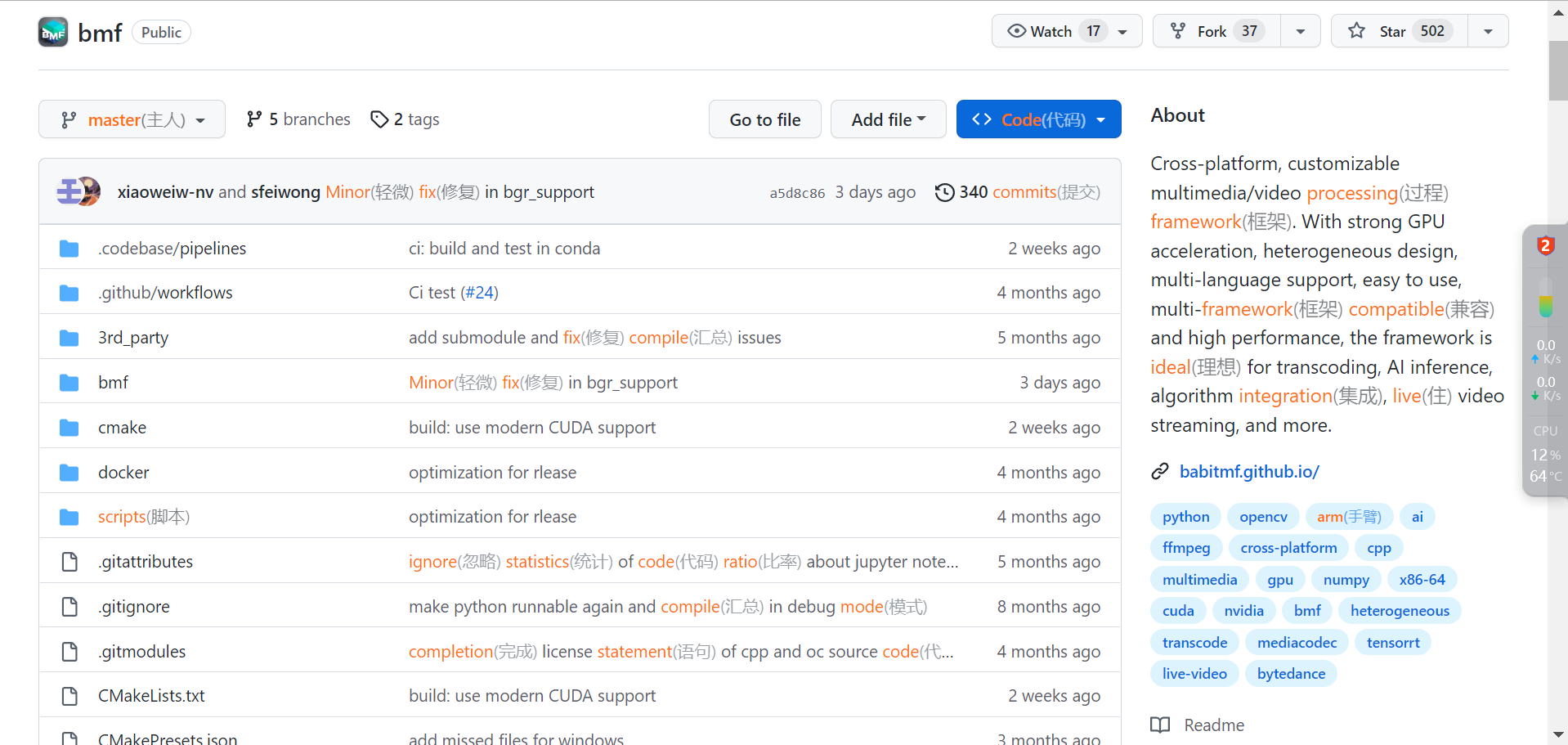Viewport: 1568px width, 745px height.
Task: Click the code brackets icon on Code button
Action: click(x=982, y=119)
